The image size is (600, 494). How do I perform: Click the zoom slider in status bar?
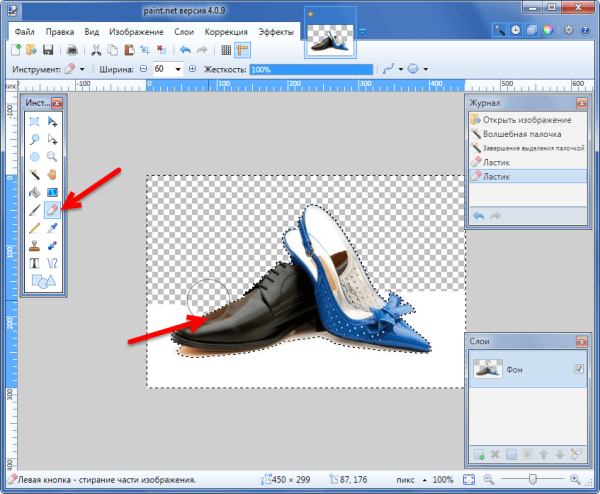coord(532,481)
